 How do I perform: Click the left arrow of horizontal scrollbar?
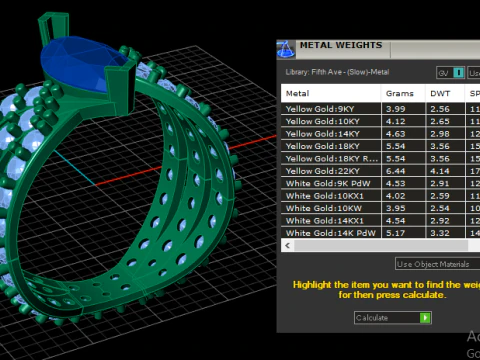(x=287, y=246)
